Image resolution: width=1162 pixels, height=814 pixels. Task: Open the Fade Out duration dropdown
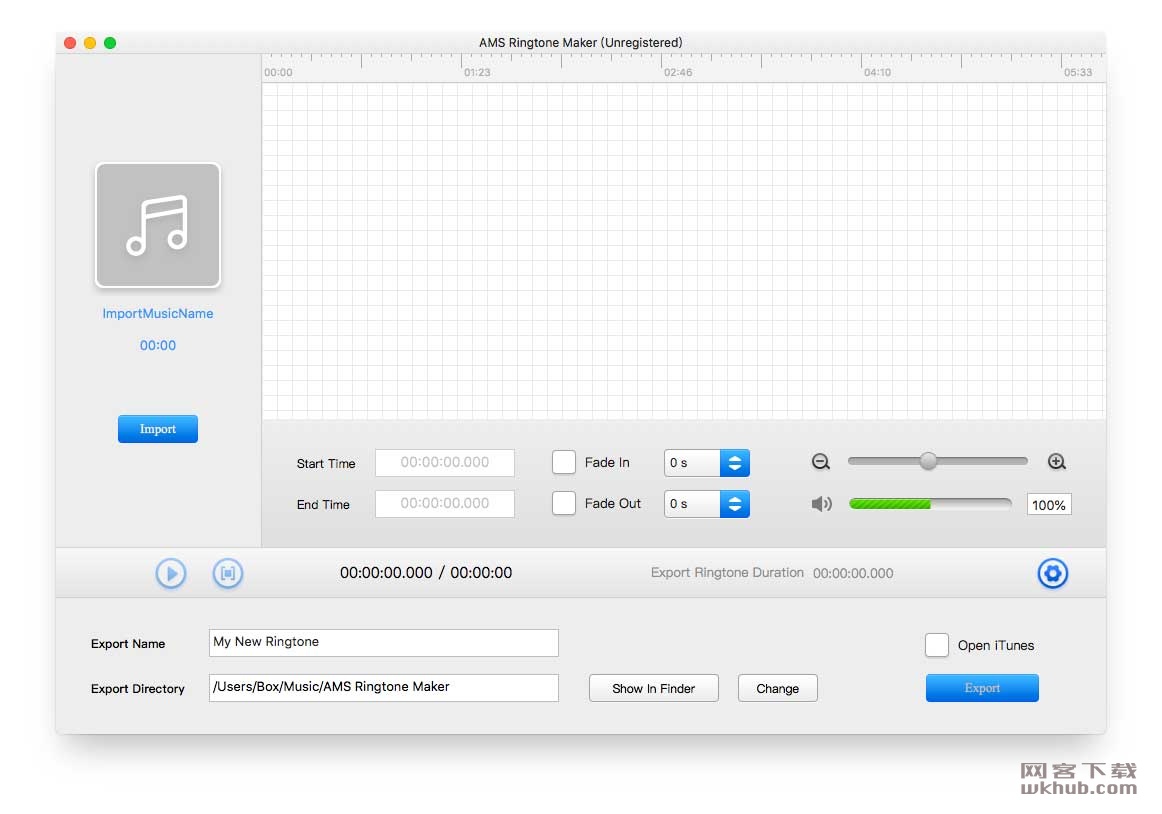click(707, 504)
